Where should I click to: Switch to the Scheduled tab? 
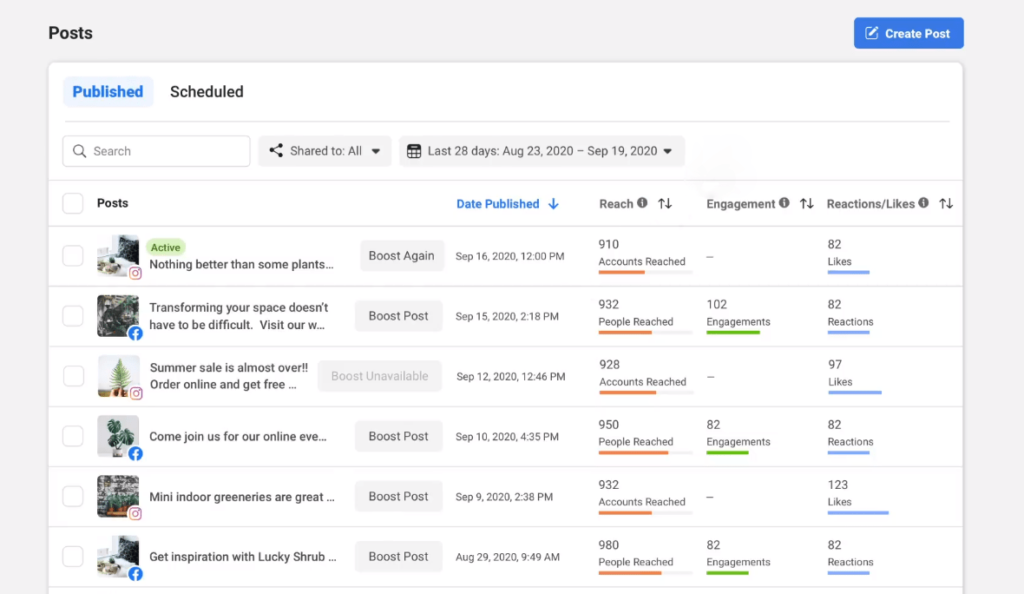206,91
